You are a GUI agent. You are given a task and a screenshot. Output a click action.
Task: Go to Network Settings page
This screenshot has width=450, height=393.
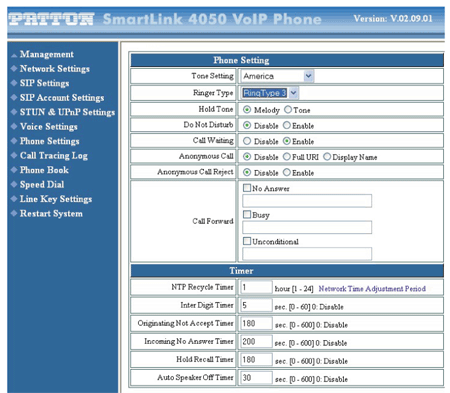click(x=55, y=69)
